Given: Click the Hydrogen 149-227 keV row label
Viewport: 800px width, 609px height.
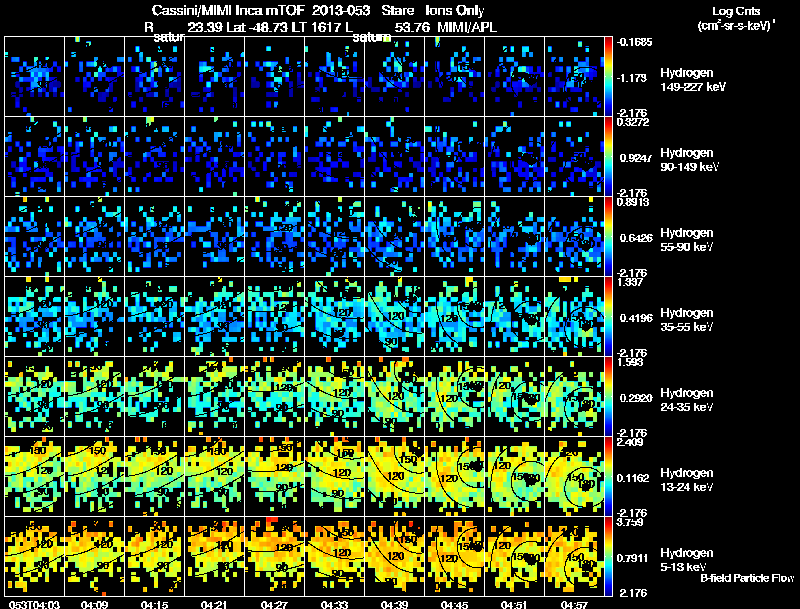Looking at the screenshot, I should 693,80.
